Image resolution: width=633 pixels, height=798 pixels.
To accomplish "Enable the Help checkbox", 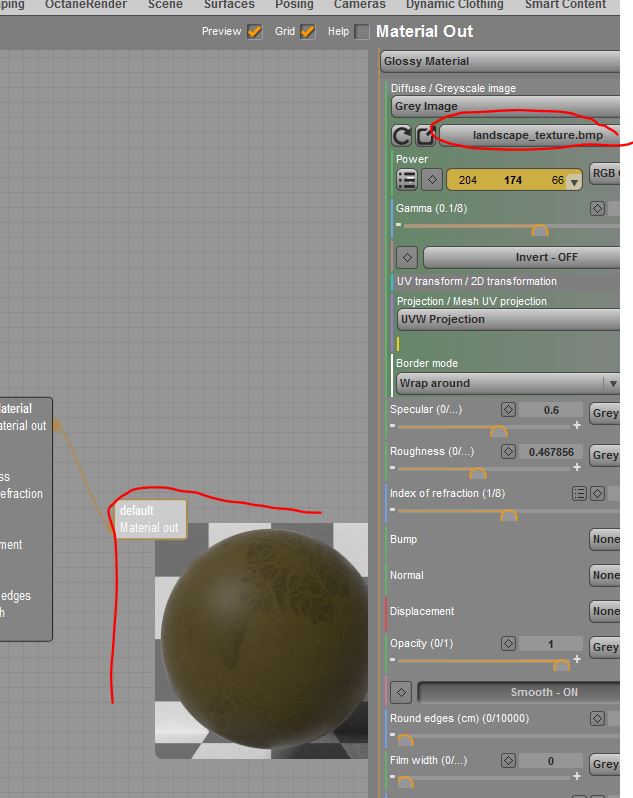I will tap(361, 32).
